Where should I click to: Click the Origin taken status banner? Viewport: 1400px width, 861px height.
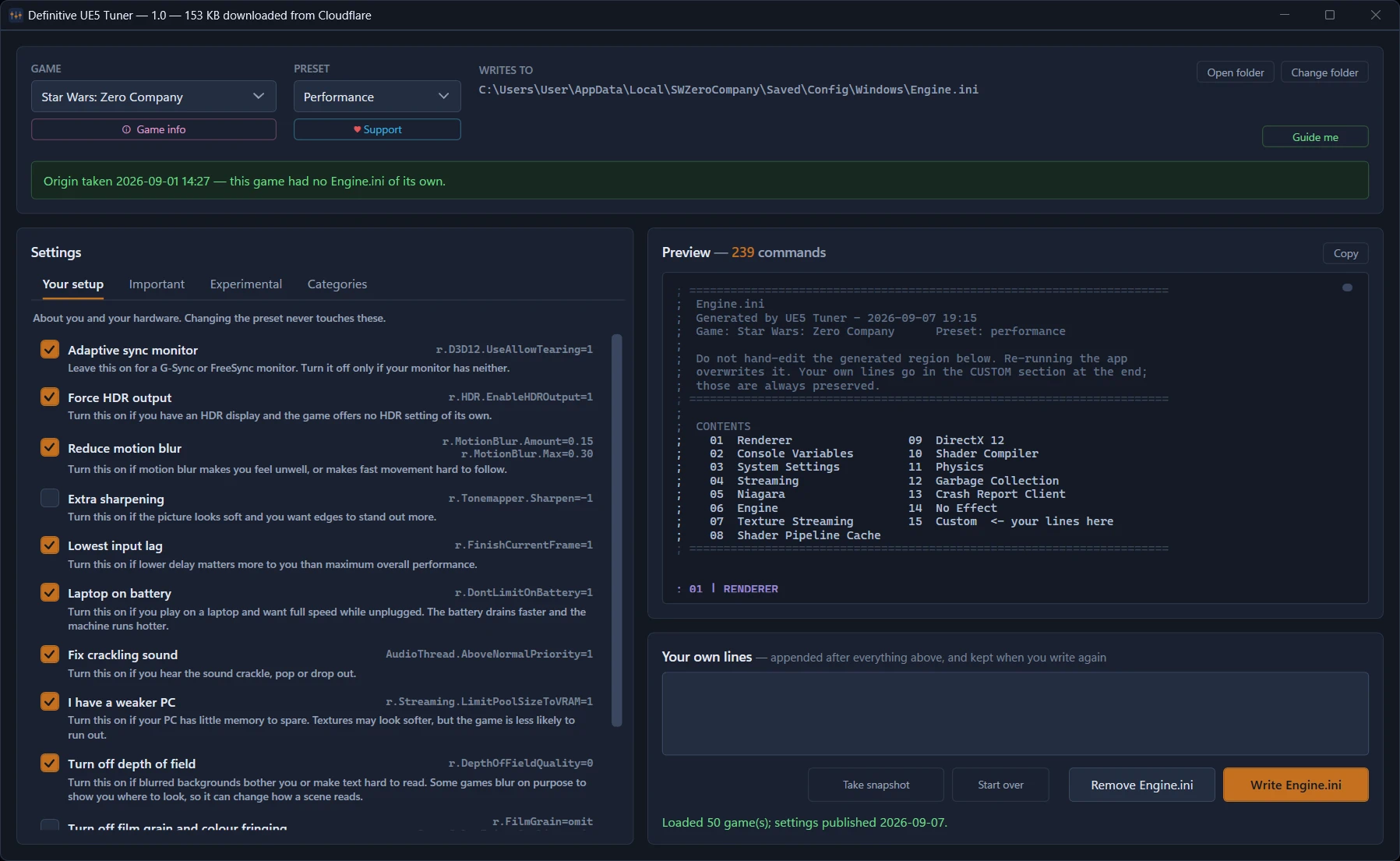coord(700,180)
